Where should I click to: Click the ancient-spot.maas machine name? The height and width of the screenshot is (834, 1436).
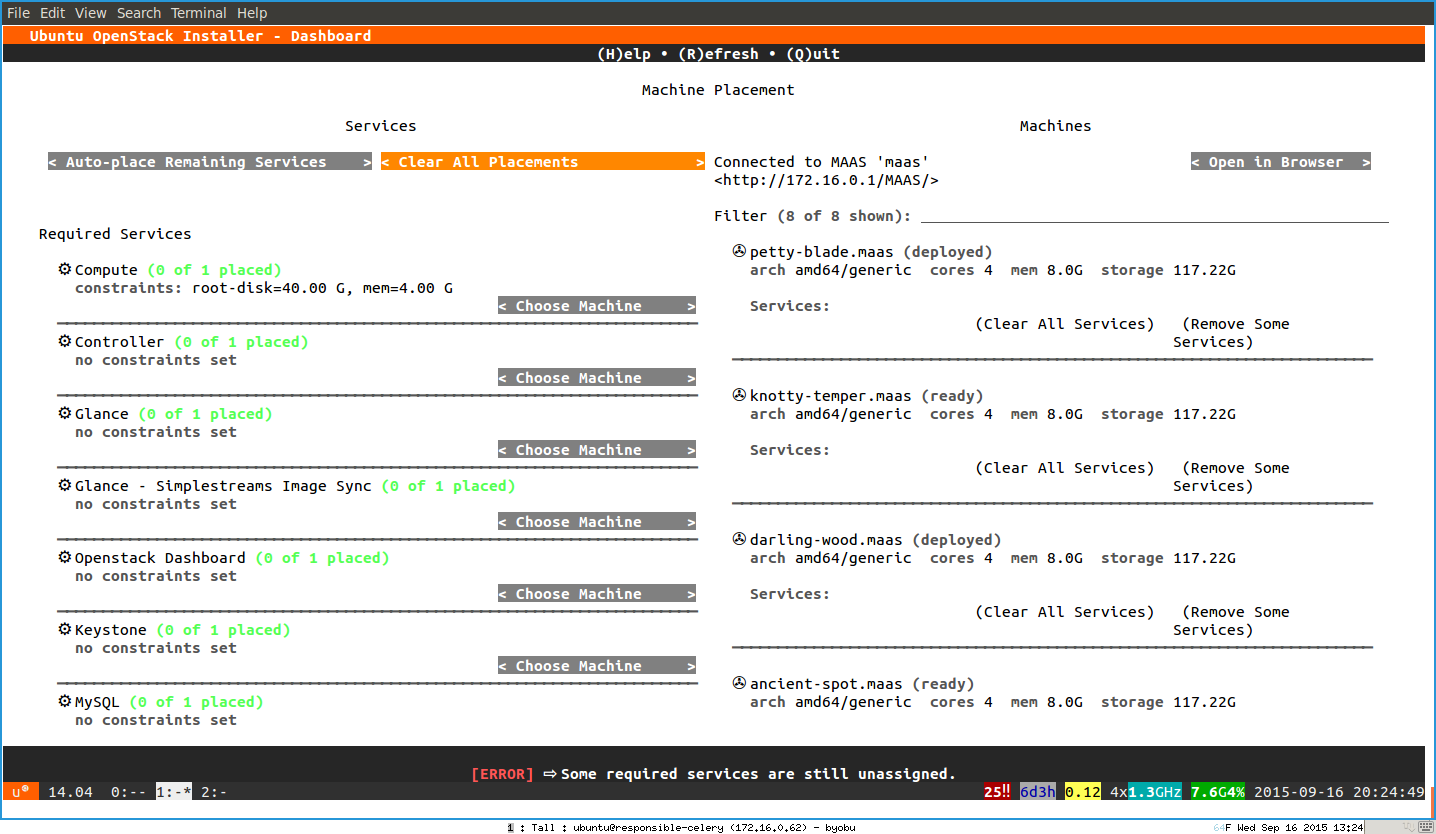pos(826,684)
